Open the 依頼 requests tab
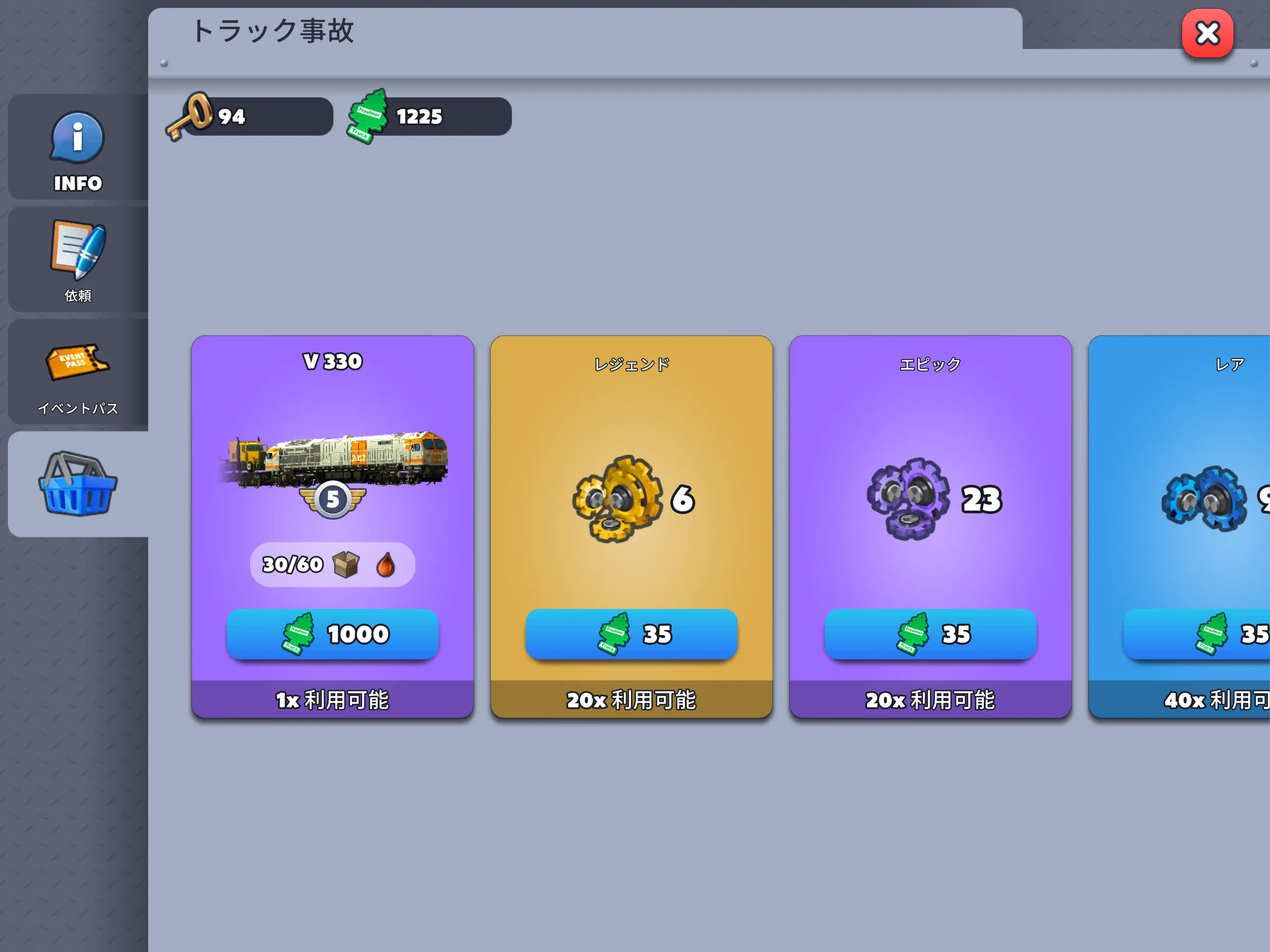Image resolution: width=1270 pixels, height=952 pixels. click(78, 259)
